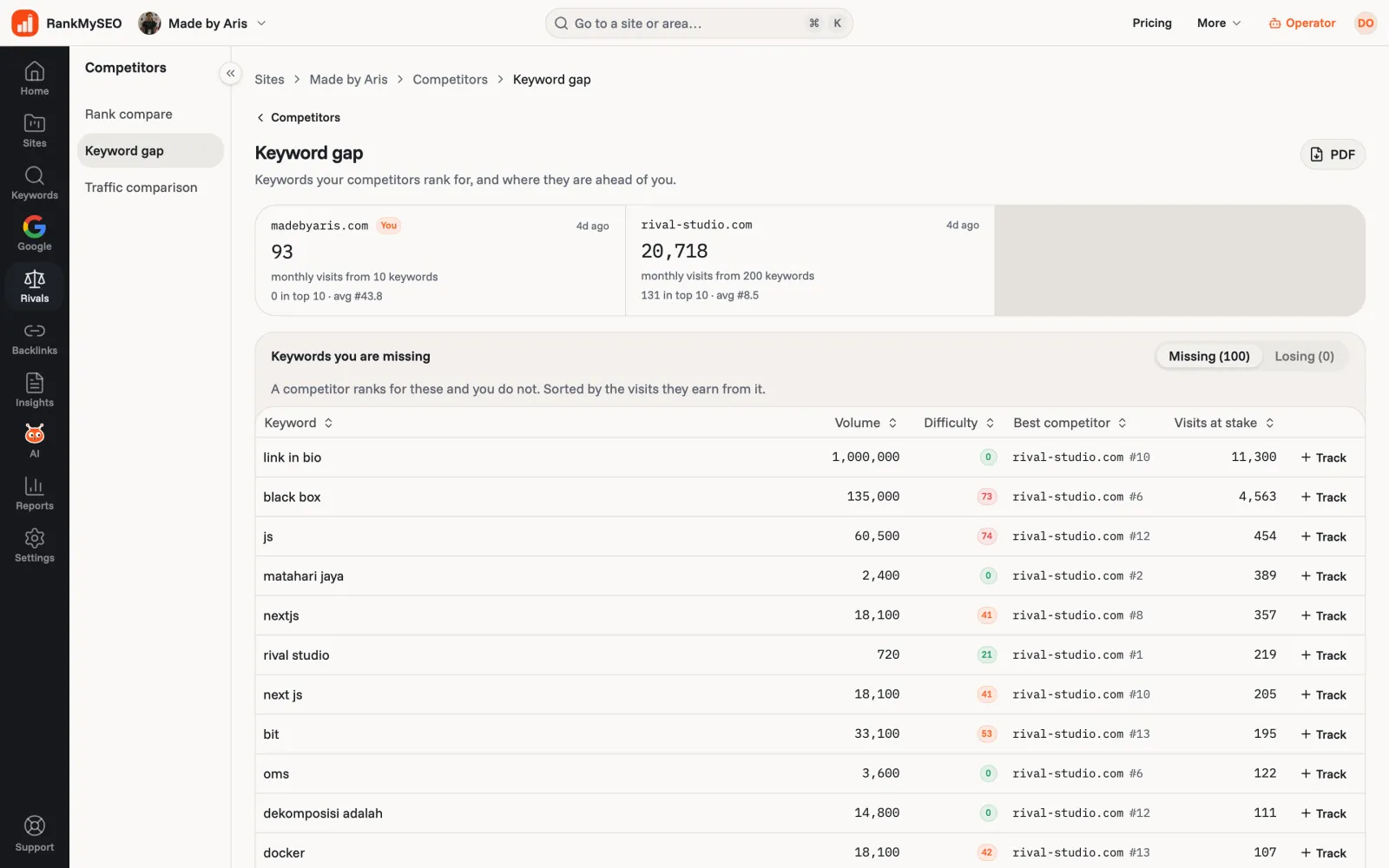Open Rivals section in sidebar

[35, 286]
